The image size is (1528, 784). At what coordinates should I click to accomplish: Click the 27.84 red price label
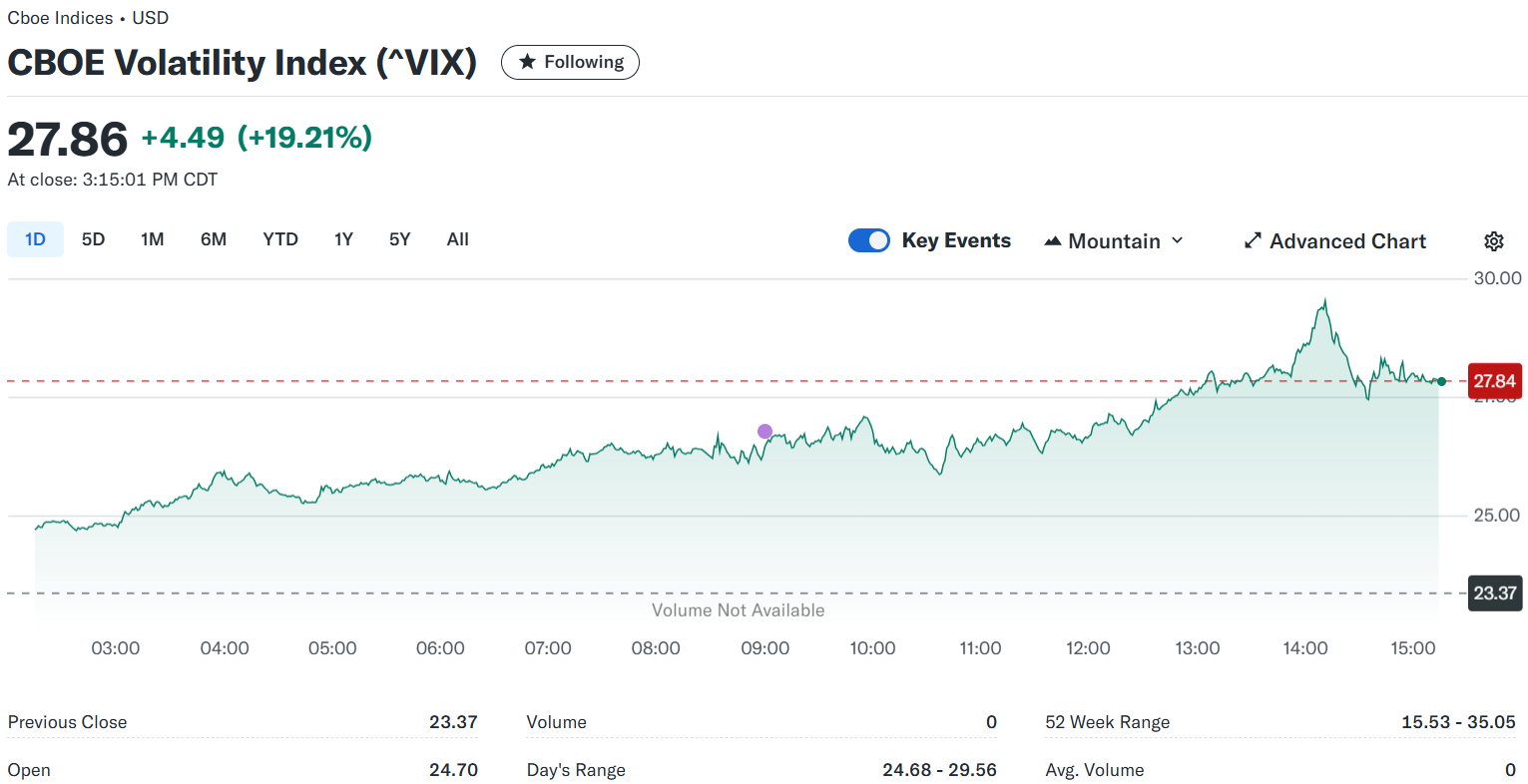click(1494, 381)
